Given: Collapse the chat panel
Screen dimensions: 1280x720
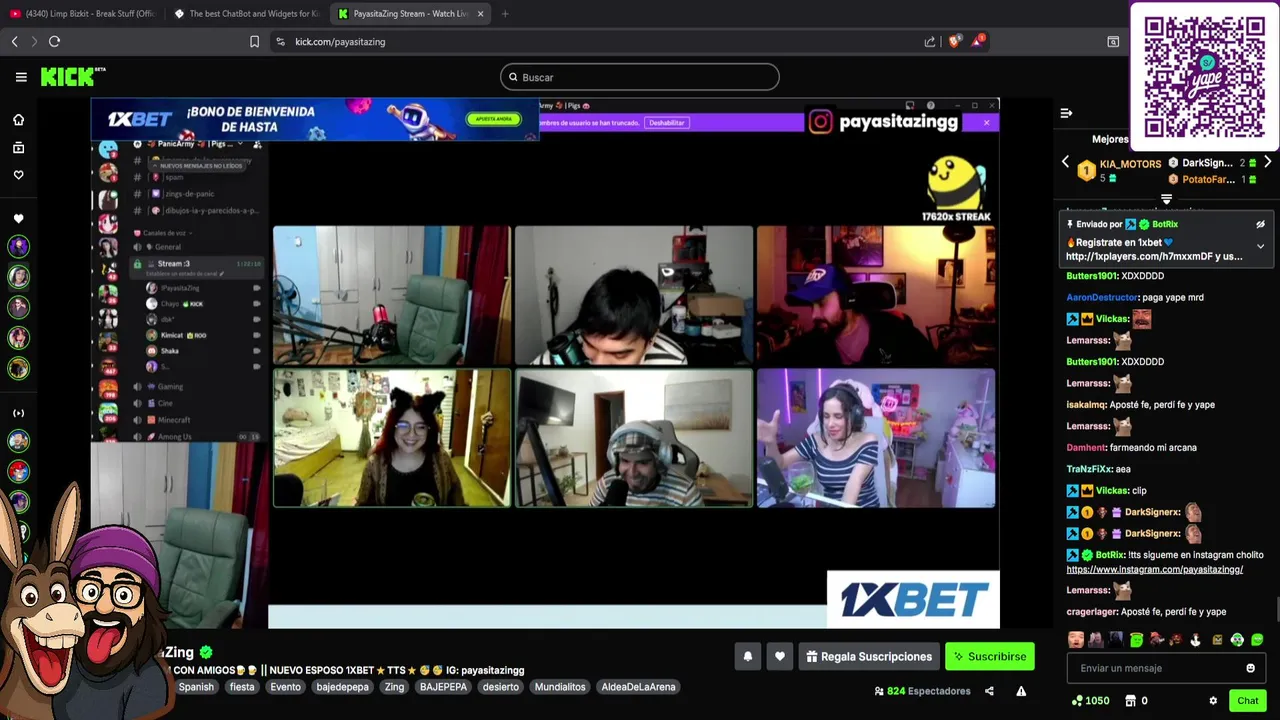Looking at the screenshot, I should click(x=1066, y=113).
